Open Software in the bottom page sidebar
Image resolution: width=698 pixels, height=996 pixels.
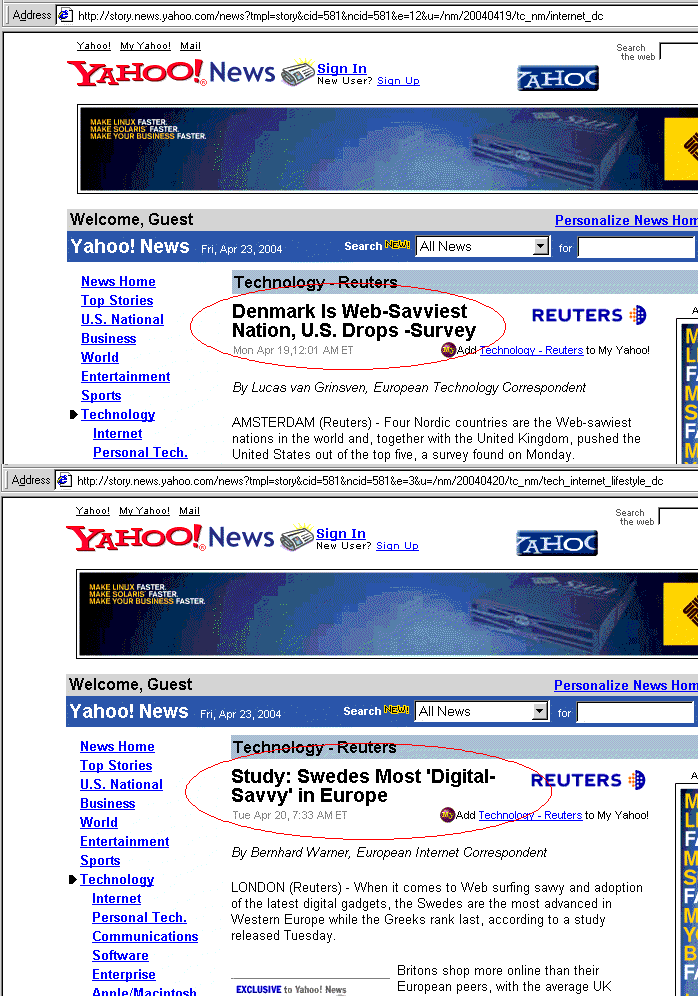pos(120,956)
